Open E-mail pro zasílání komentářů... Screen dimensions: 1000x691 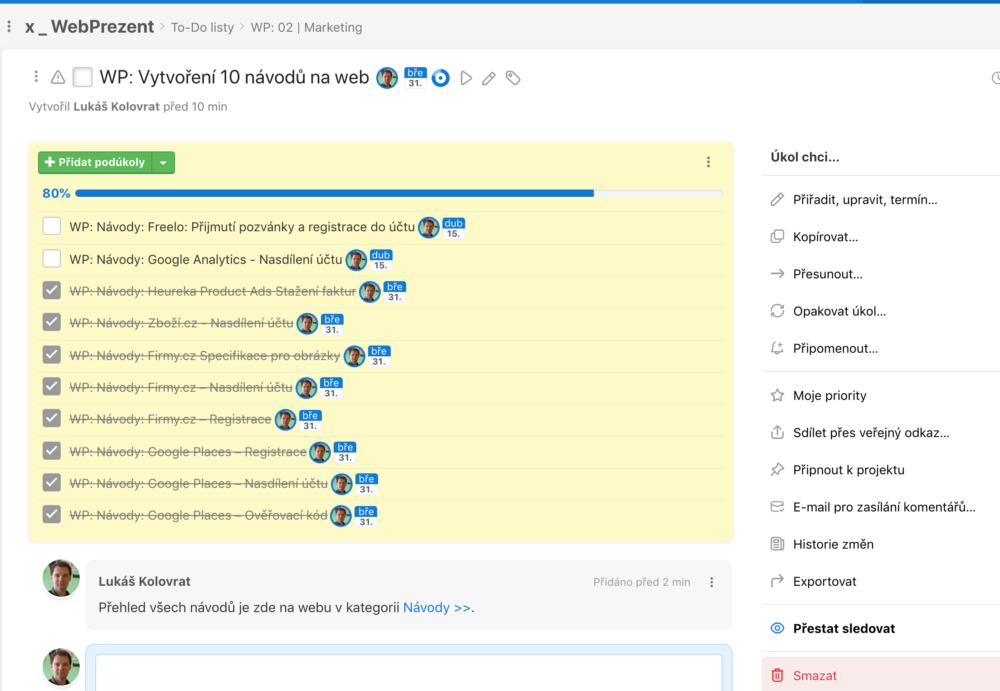tap(884, 507)
